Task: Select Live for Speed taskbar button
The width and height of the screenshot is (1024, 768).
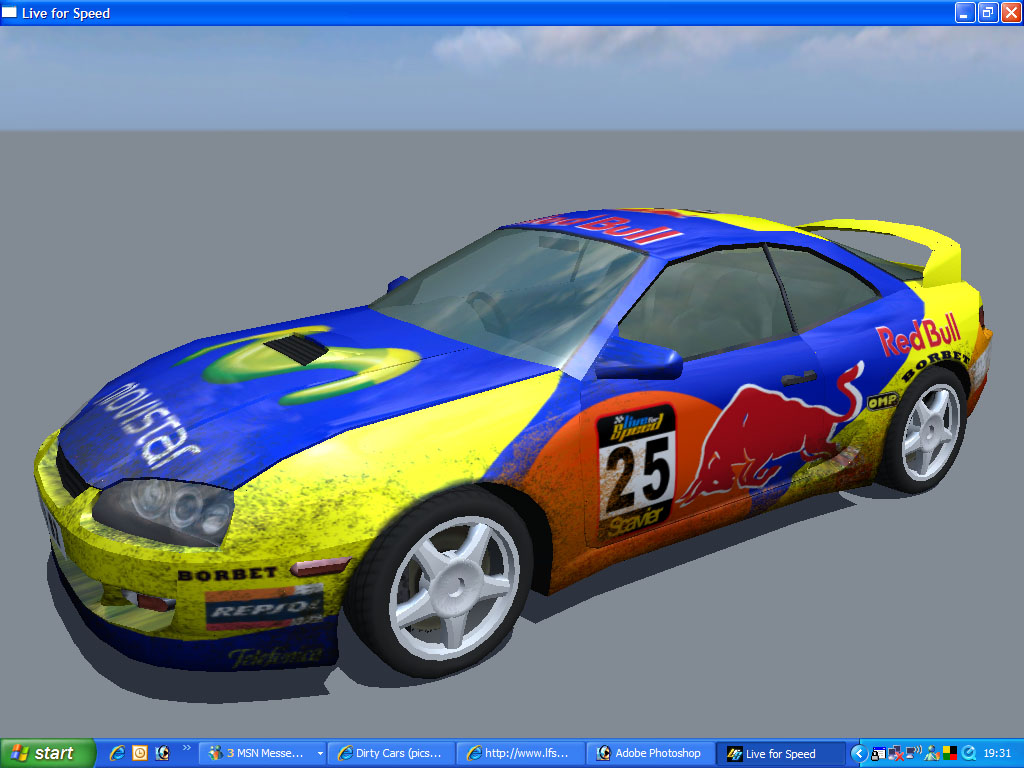Action: tap(780, 753)
